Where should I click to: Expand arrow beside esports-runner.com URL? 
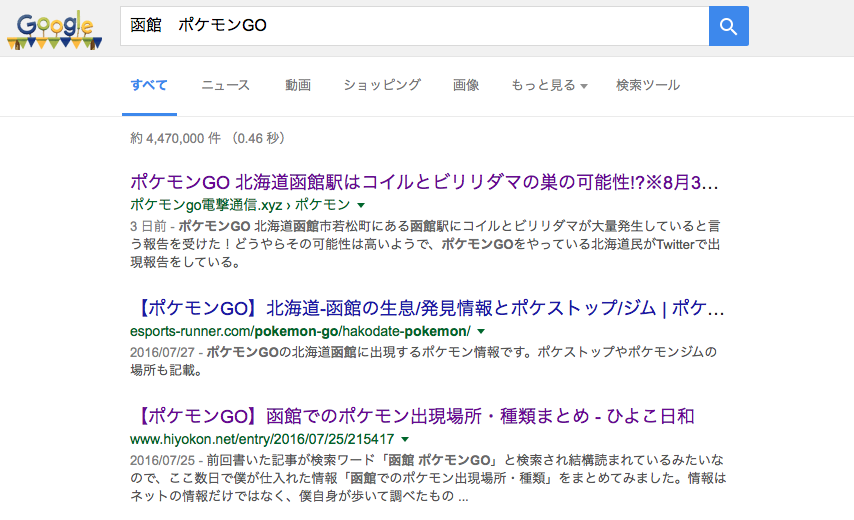(481, 331)
